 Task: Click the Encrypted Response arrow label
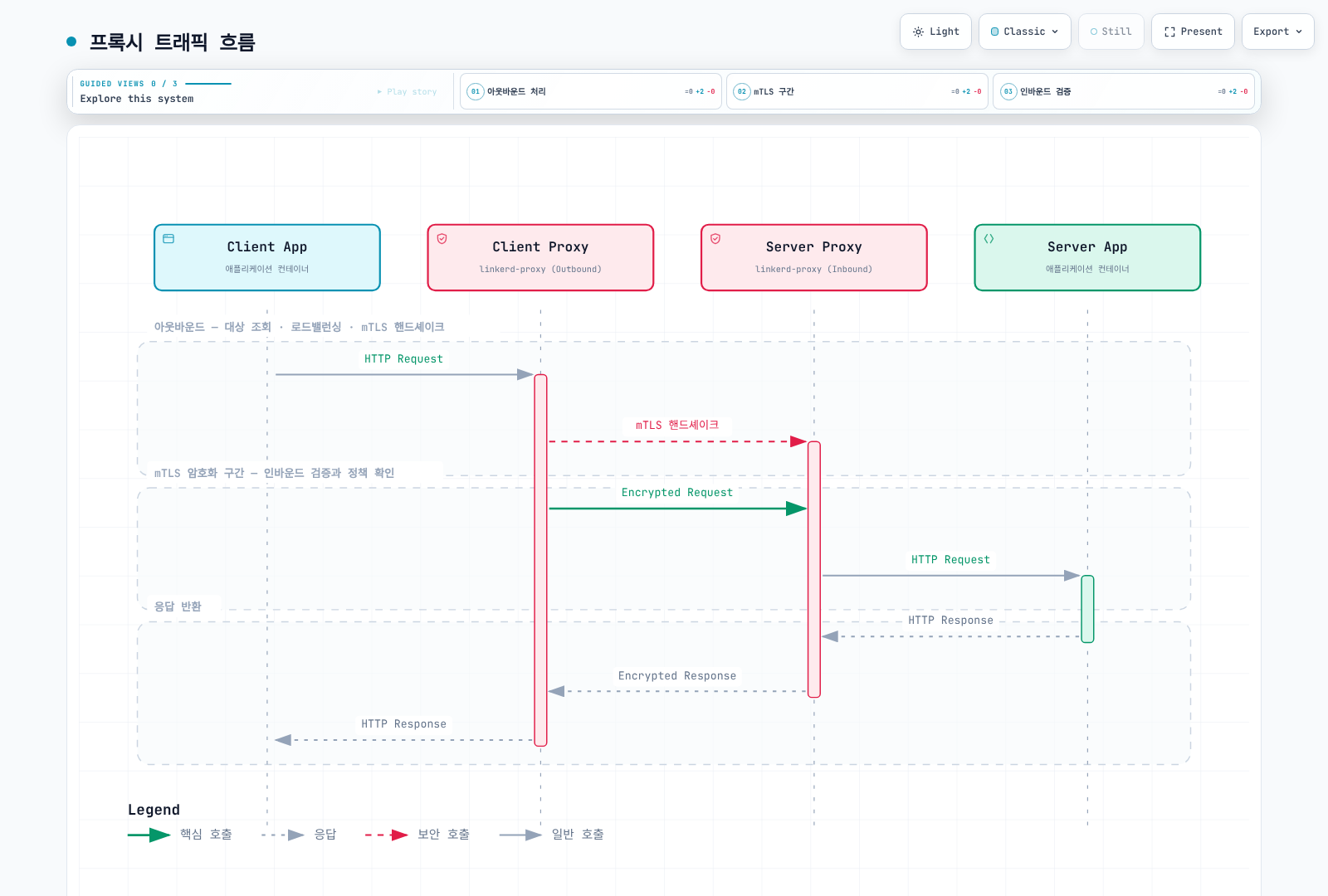tap(677, 675)
